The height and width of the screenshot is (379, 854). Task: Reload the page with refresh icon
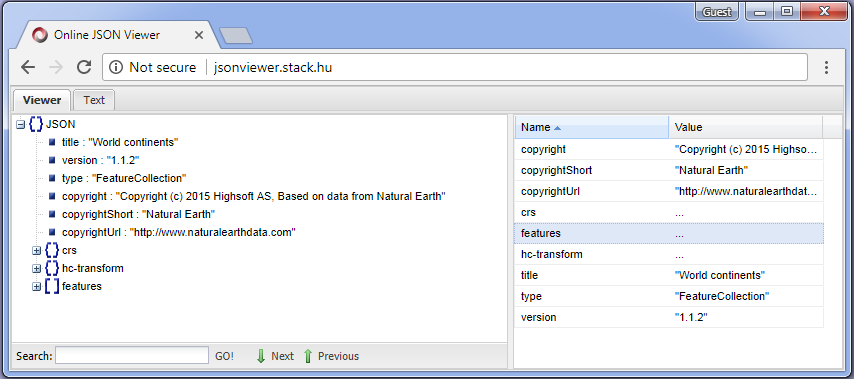(83, 68)
